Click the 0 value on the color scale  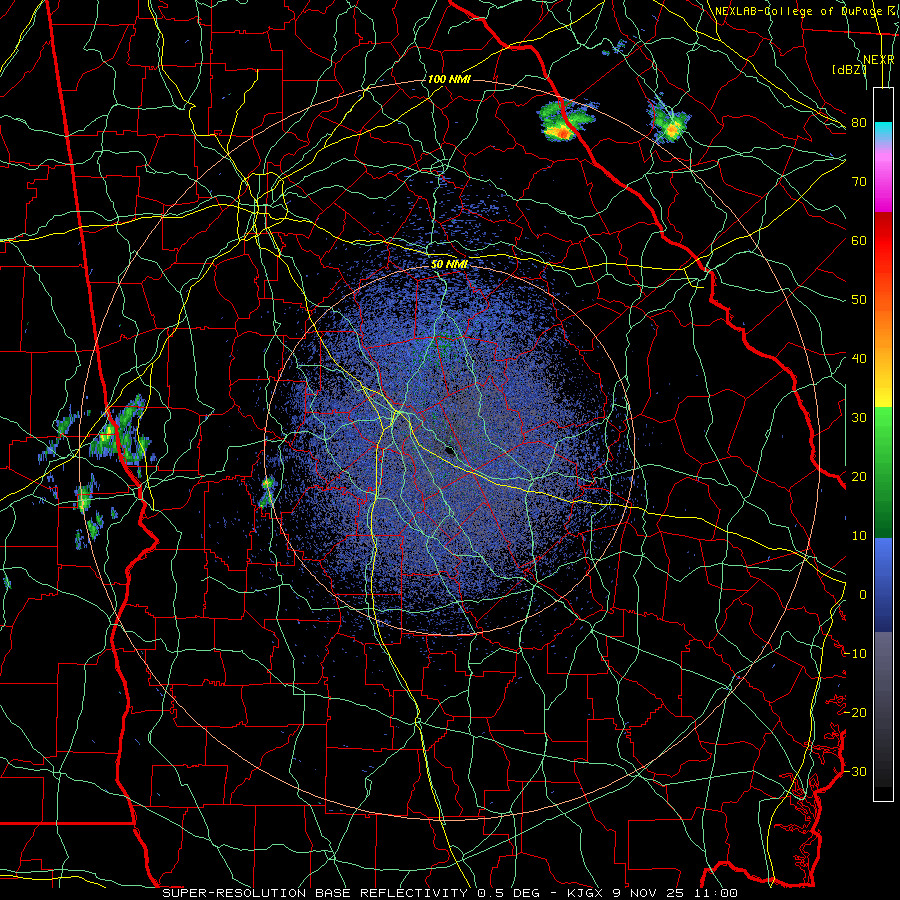coord(863,595)
